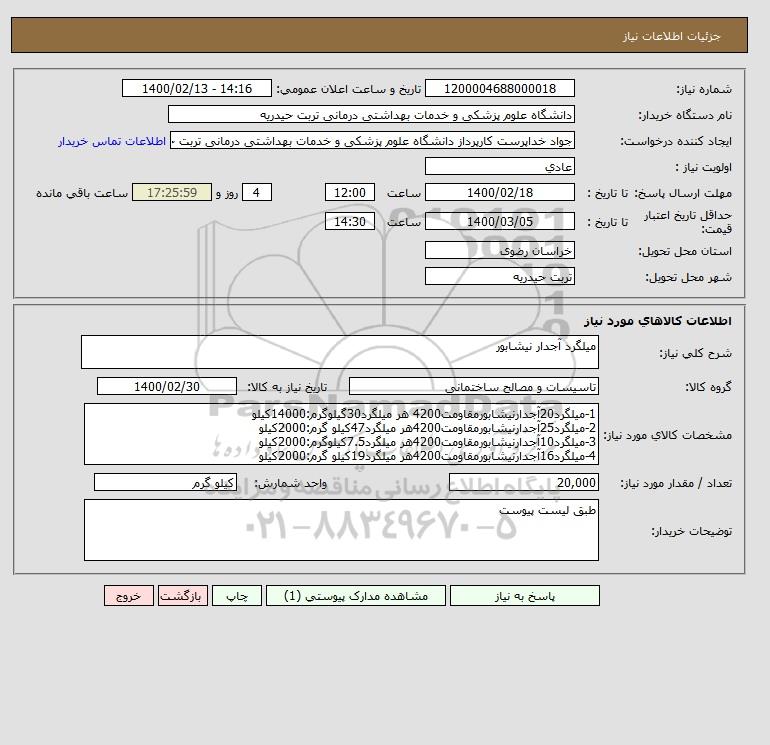Click the تاریخ و ساعت اعلان عمومی label
The height and width of the screenshot is (745, 770).
(349, 89)
